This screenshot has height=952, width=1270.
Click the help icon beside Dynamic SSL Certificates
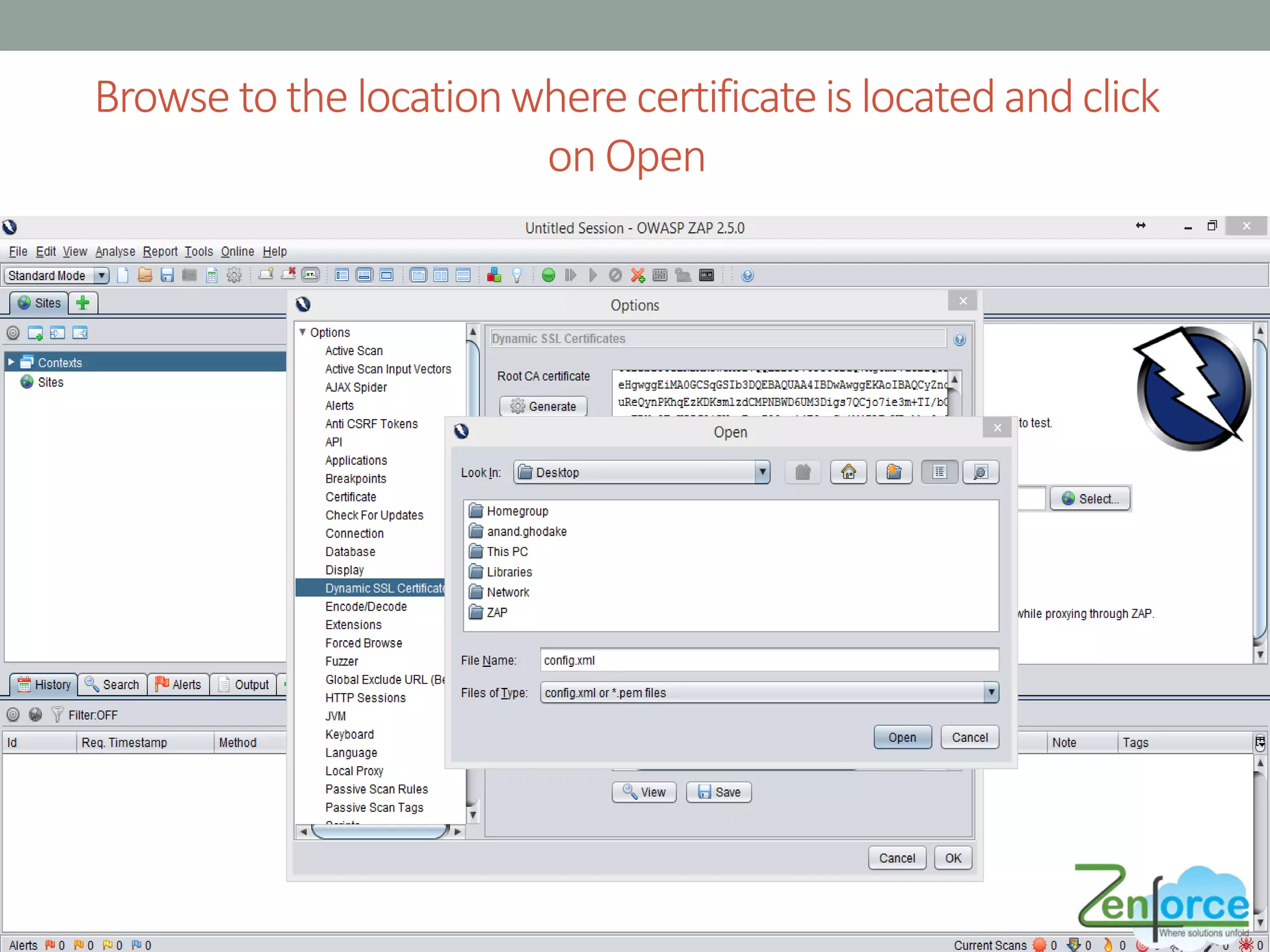pos(959,339)
